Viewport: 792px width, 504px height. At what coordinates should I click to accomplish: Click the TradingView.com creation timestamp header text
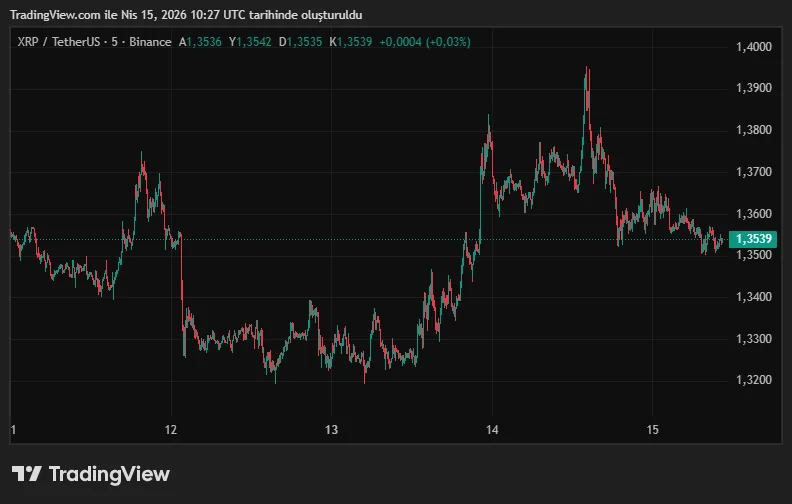187,15
